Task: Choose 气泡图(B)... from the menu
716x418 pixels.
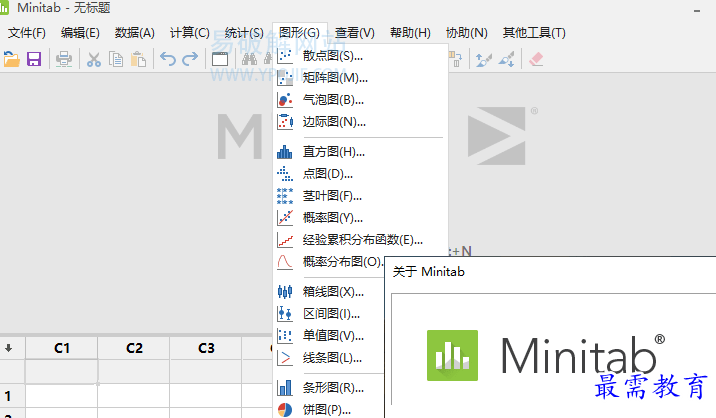Action: pos(361,100)
